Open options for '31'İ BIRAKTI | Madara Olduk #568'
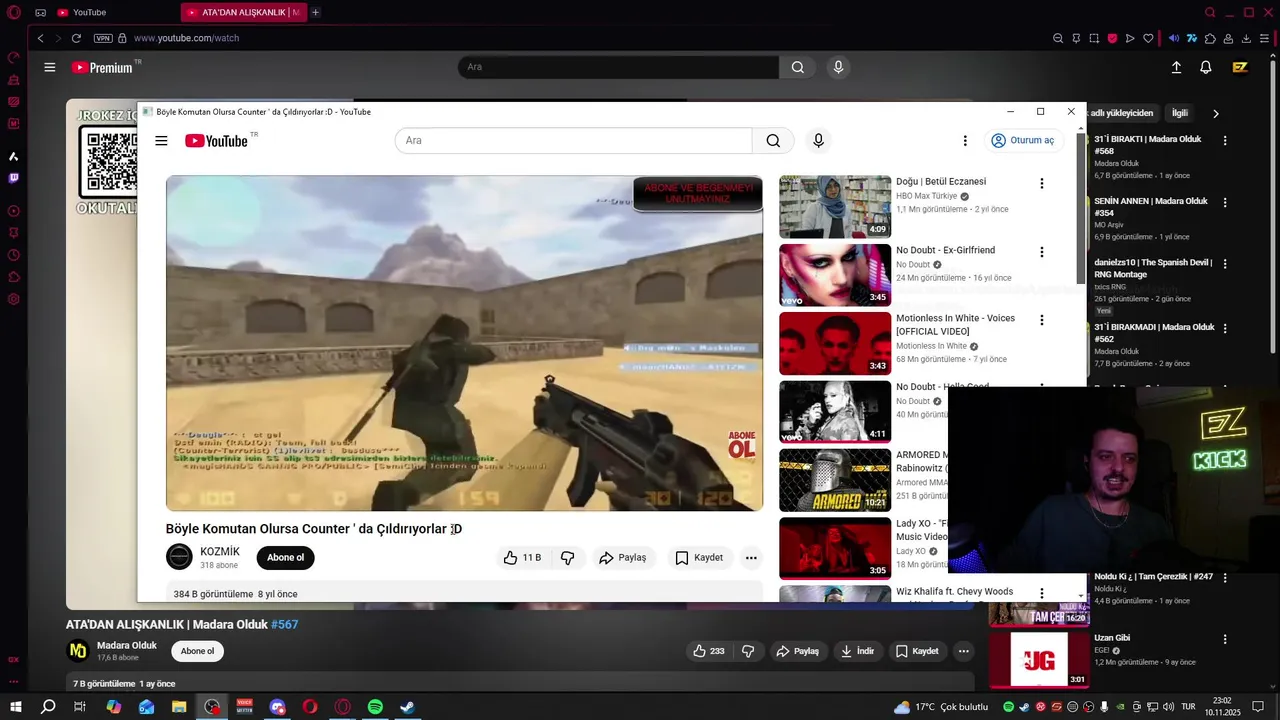The width and height of the screenshot is (1280, 720). [x=1226, y=141]
